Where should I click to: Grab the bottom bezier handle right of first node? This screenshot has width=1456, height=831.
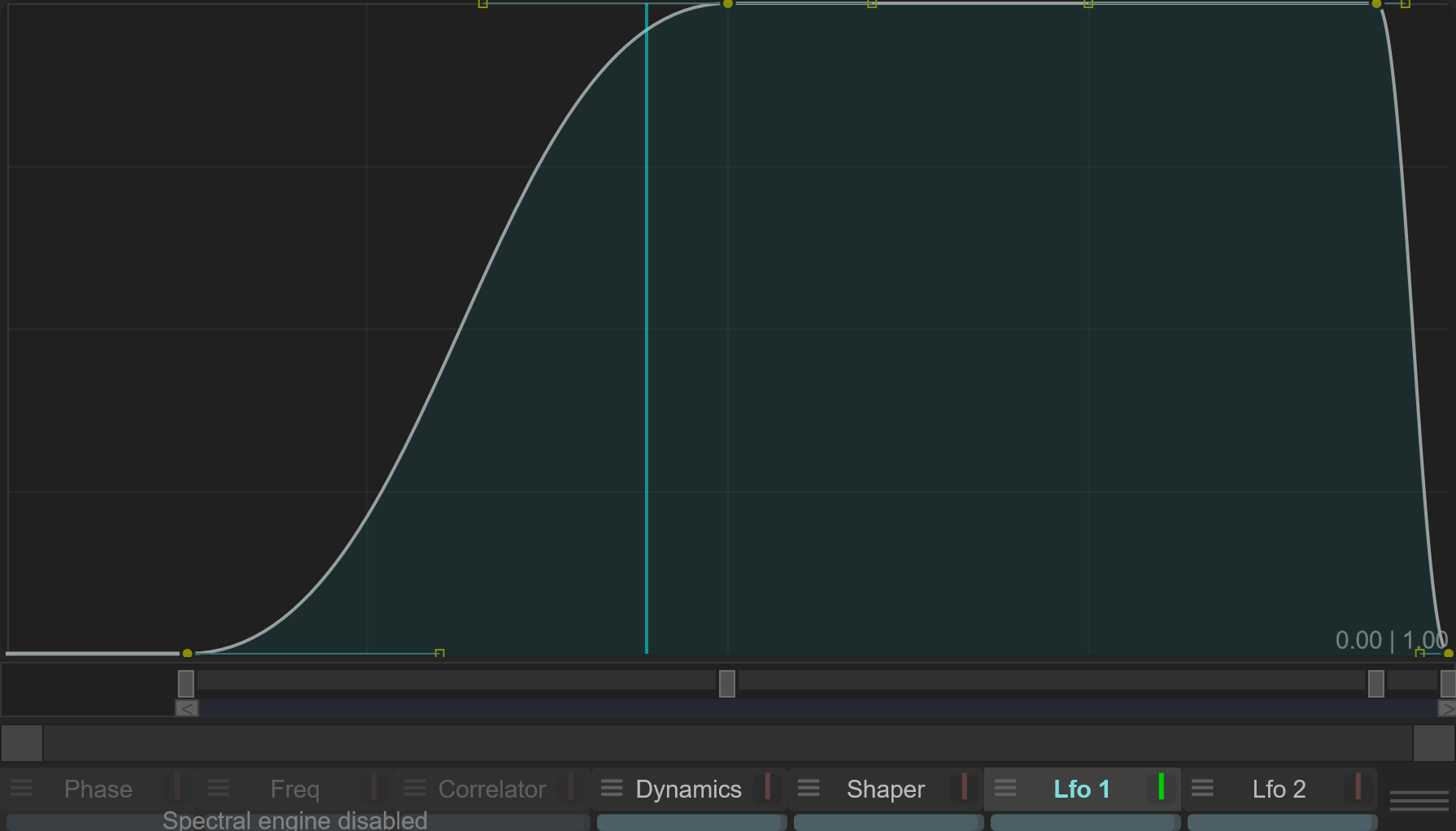439,653
